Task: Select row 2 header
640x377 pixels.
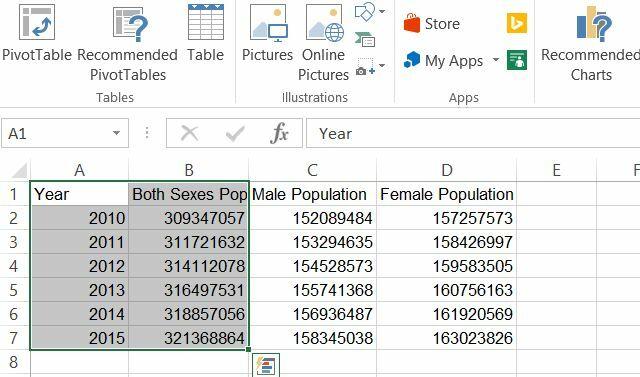Action: 14,218
